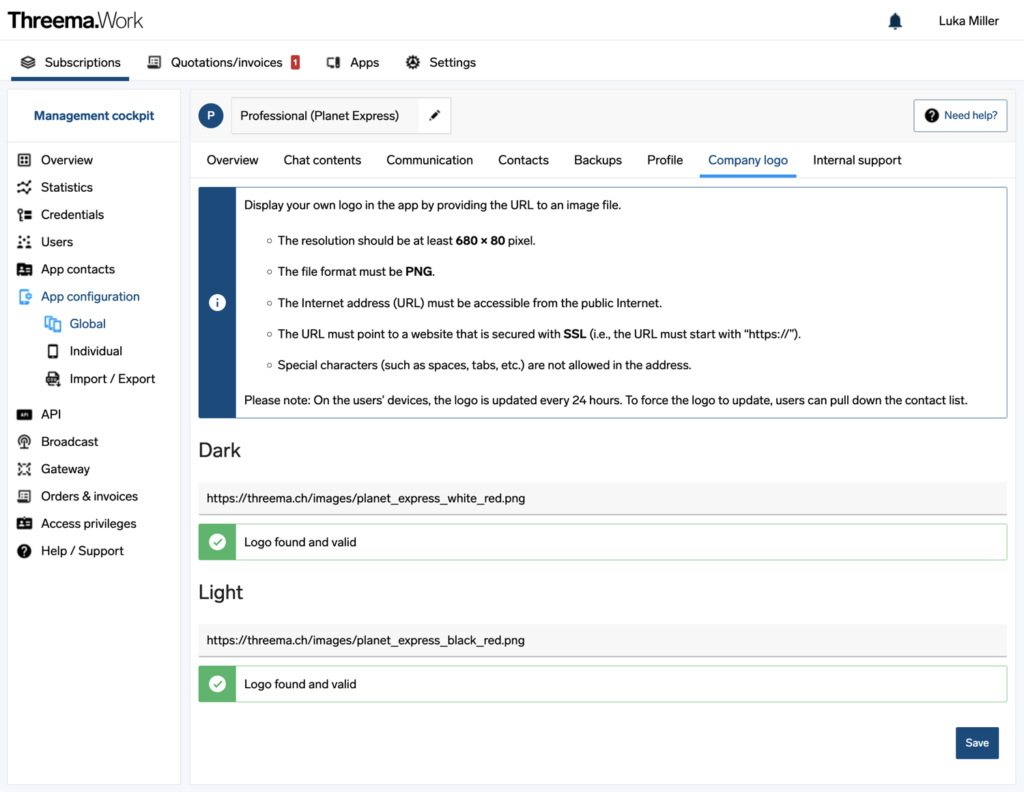Open the Quotations/invoices top tab

pos(225,62)
